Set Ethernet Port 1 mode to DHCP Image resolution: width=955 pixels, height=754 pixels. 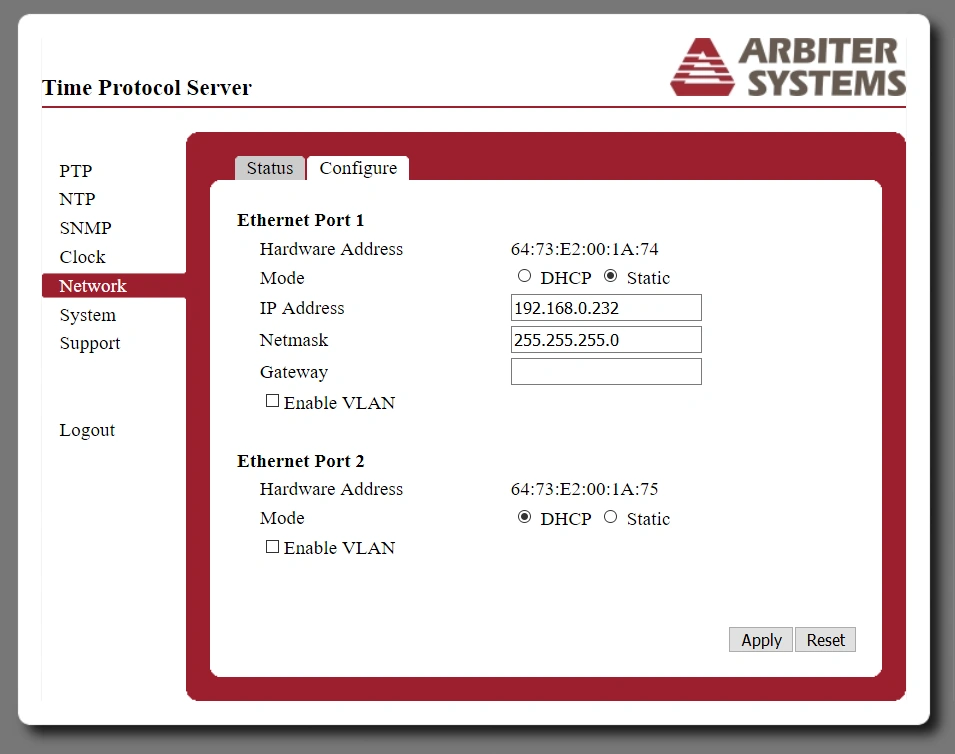tap(524, 277)
